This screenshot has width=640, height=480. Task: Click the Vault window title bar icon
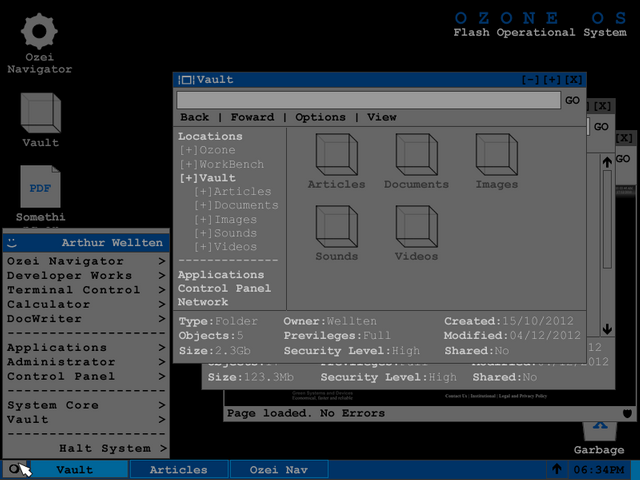(186, 80)
